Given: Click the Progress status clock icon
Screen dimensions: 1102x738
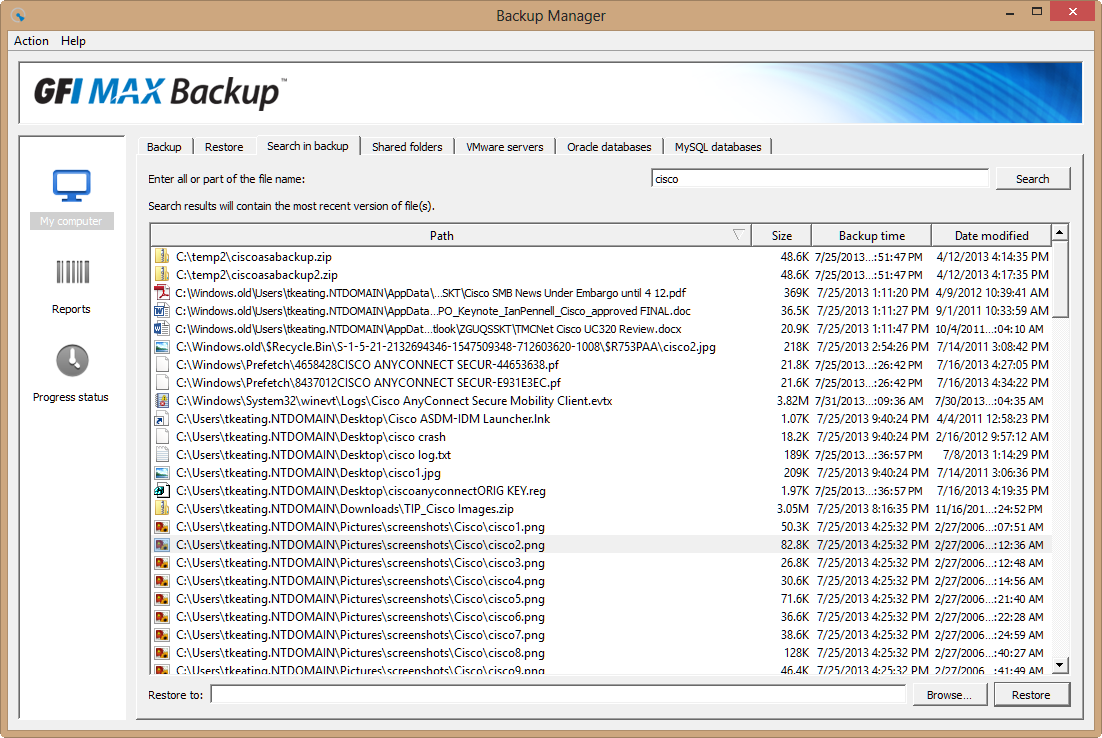Looking at the screenshot, I should tap(72, 361).
